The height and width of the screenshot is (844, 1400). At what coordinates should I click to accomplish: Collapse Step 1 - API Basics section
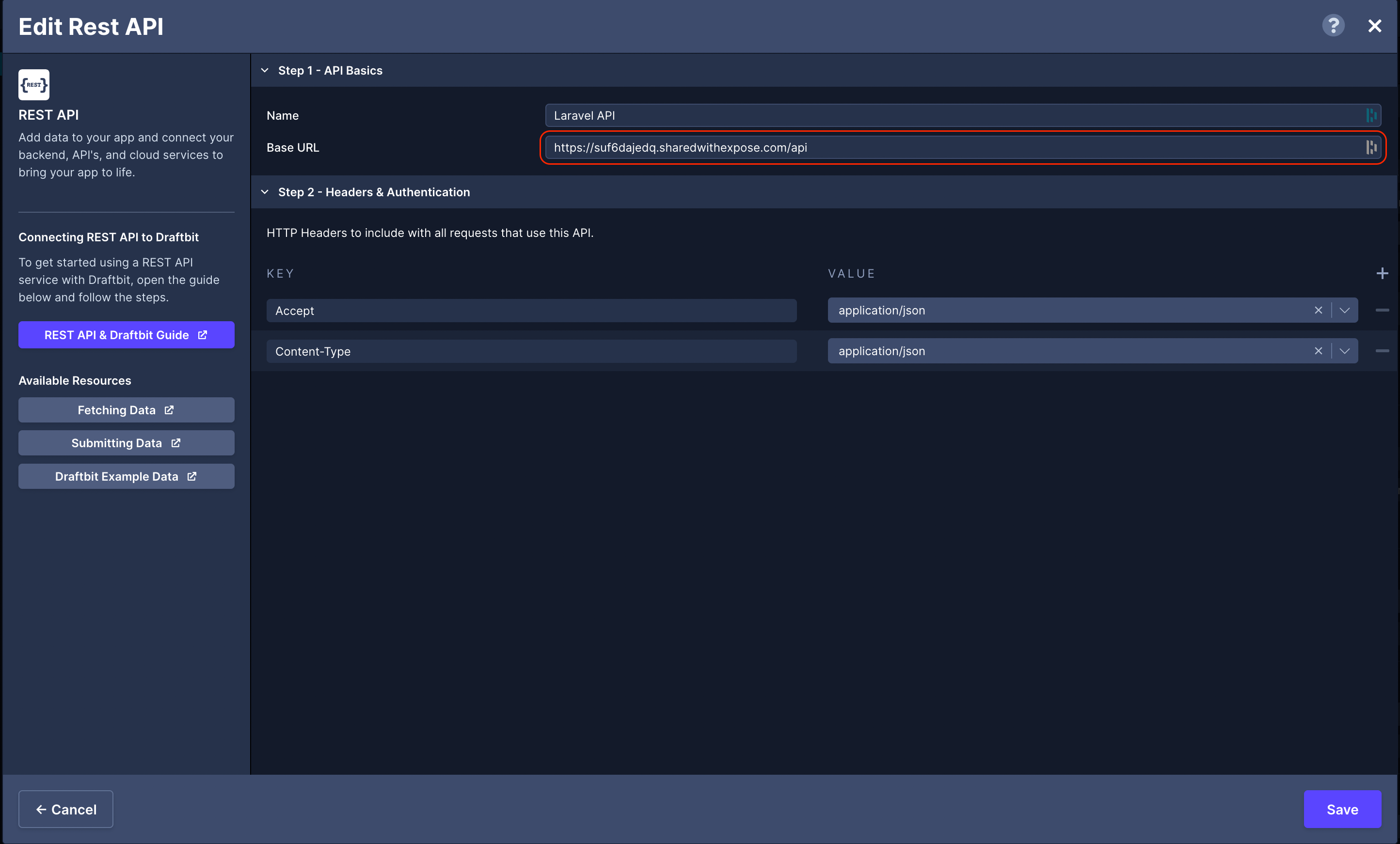pos(265,70)
